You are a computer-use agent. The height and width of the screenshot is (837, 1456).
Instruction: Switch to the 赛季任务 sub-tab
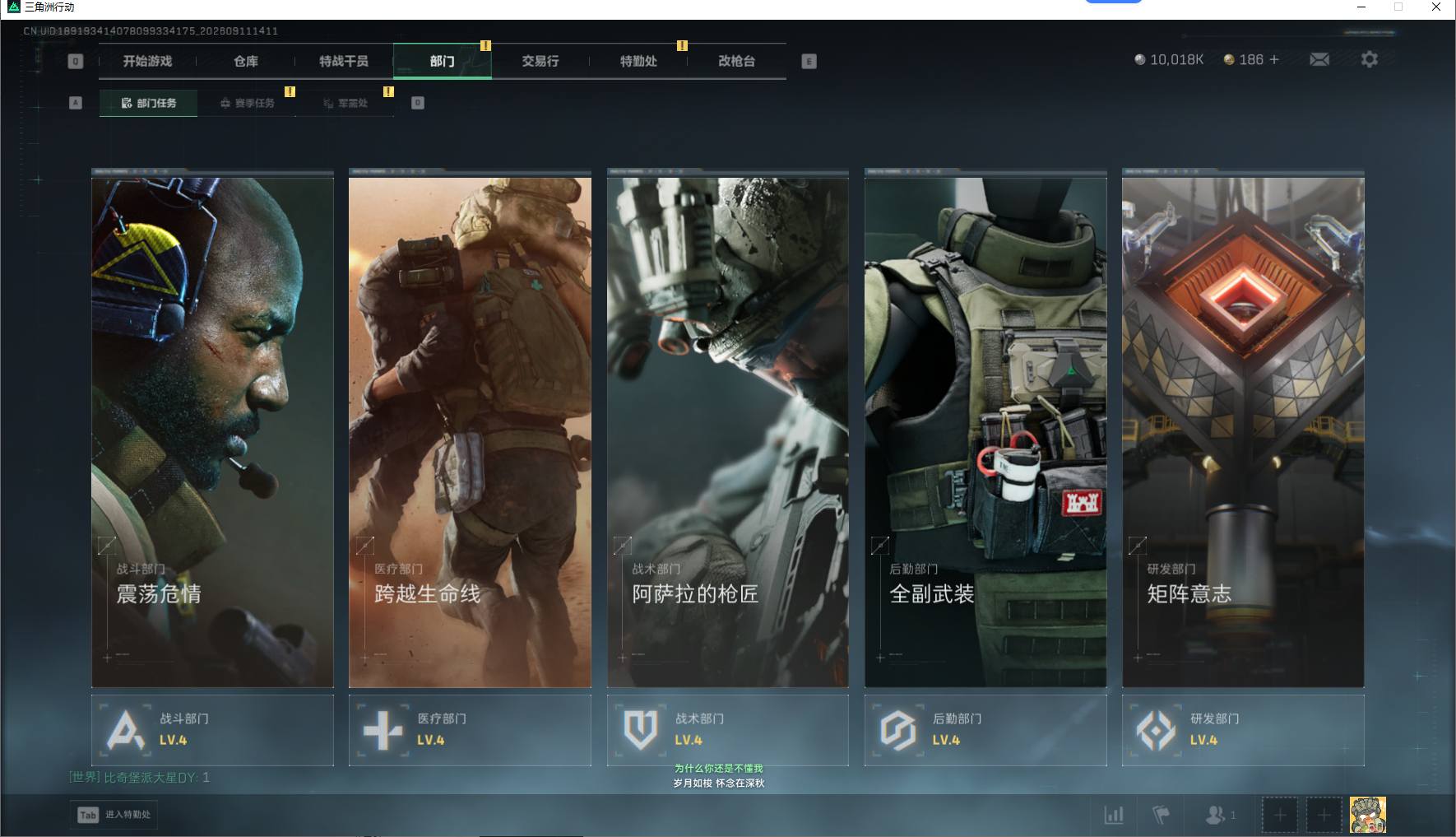[247, 103]
